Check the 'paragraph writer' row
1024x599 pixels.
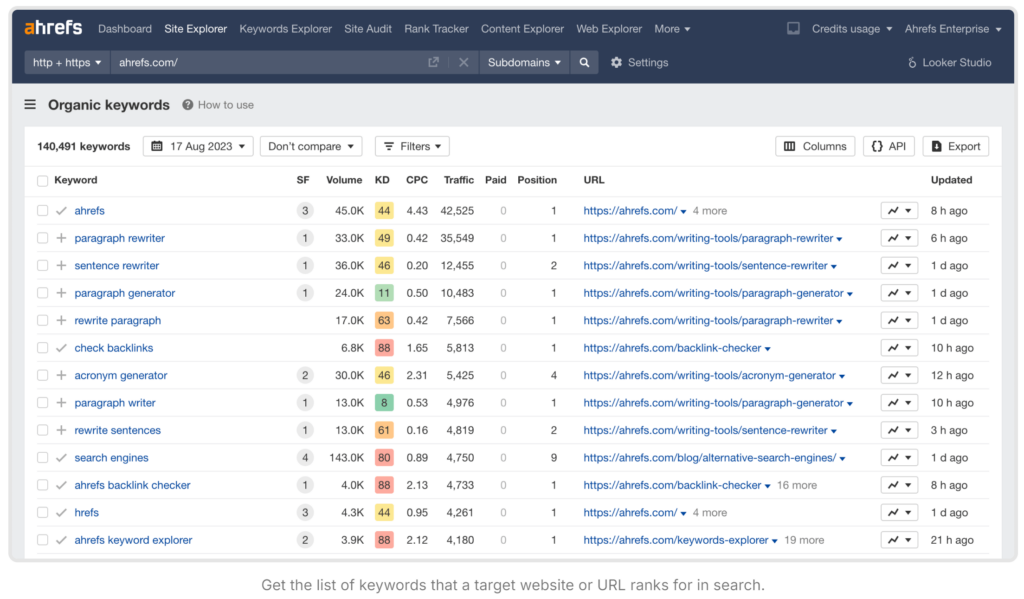(42, 402)
